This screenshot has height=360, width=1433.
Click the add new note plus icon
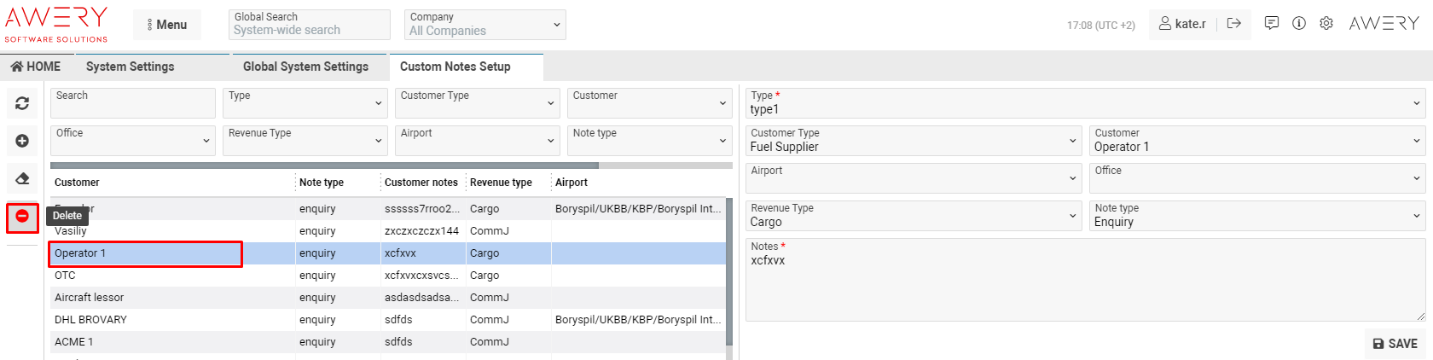[x=22, y=142]
